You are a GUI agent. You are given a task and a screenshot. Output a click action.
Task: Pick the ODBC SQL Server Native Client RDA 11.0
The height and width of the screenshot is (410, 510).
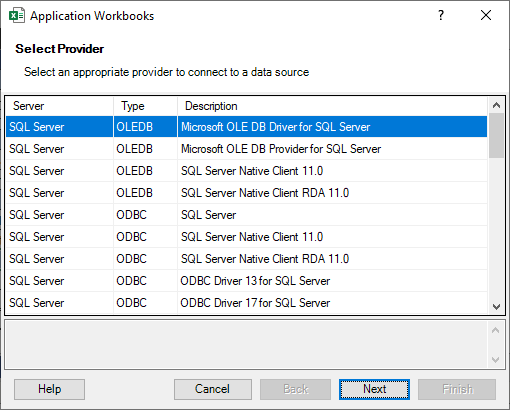(246, 259)
